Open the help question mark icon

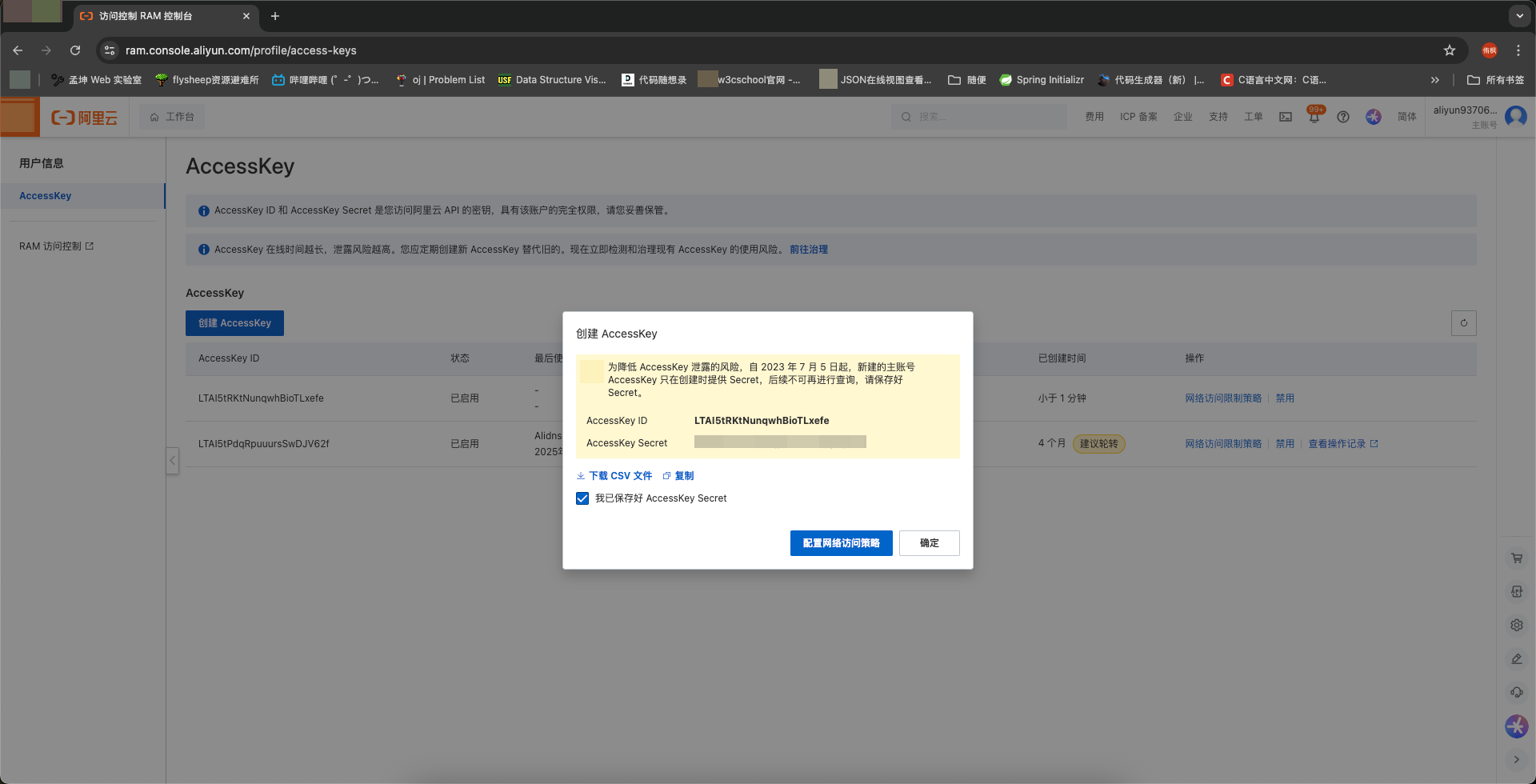click(x=1343, y=117)
